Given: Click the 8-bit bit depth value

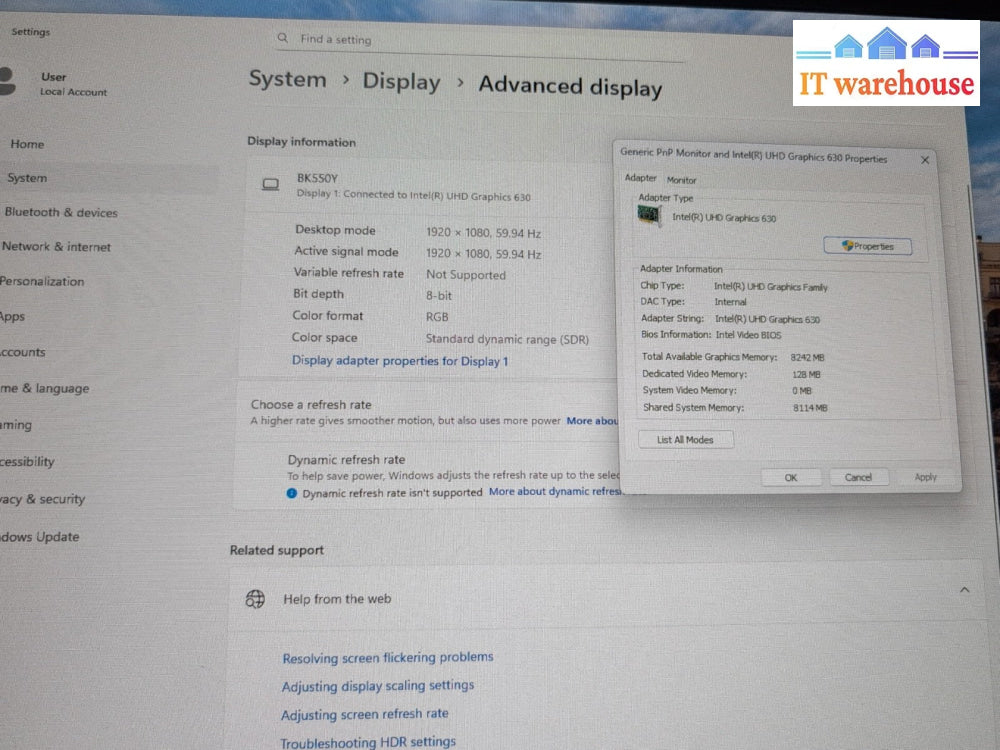Looking at the screenshot, I should pos(439,296).
